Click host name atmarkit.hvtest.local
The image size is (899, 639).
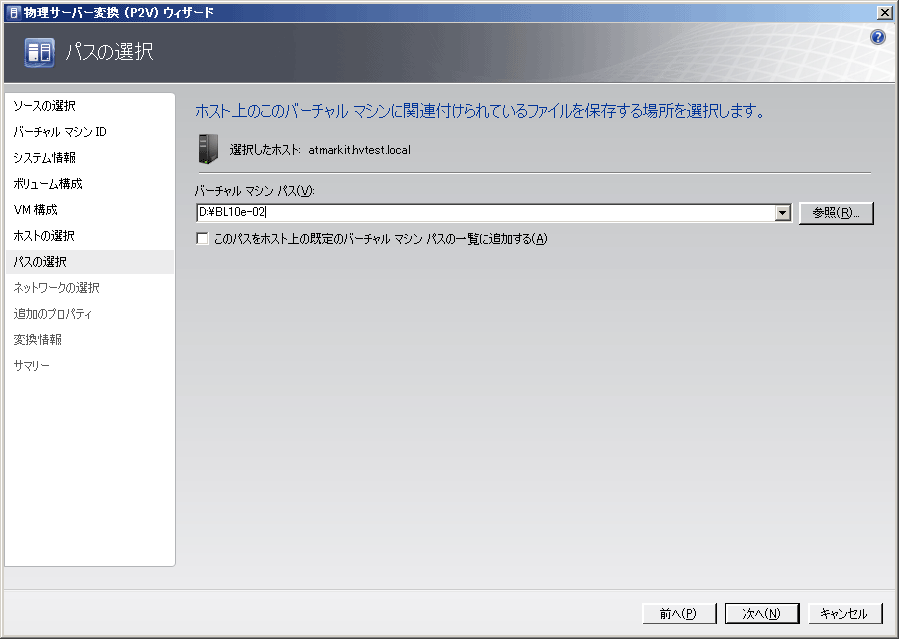(x=359, y=150)
